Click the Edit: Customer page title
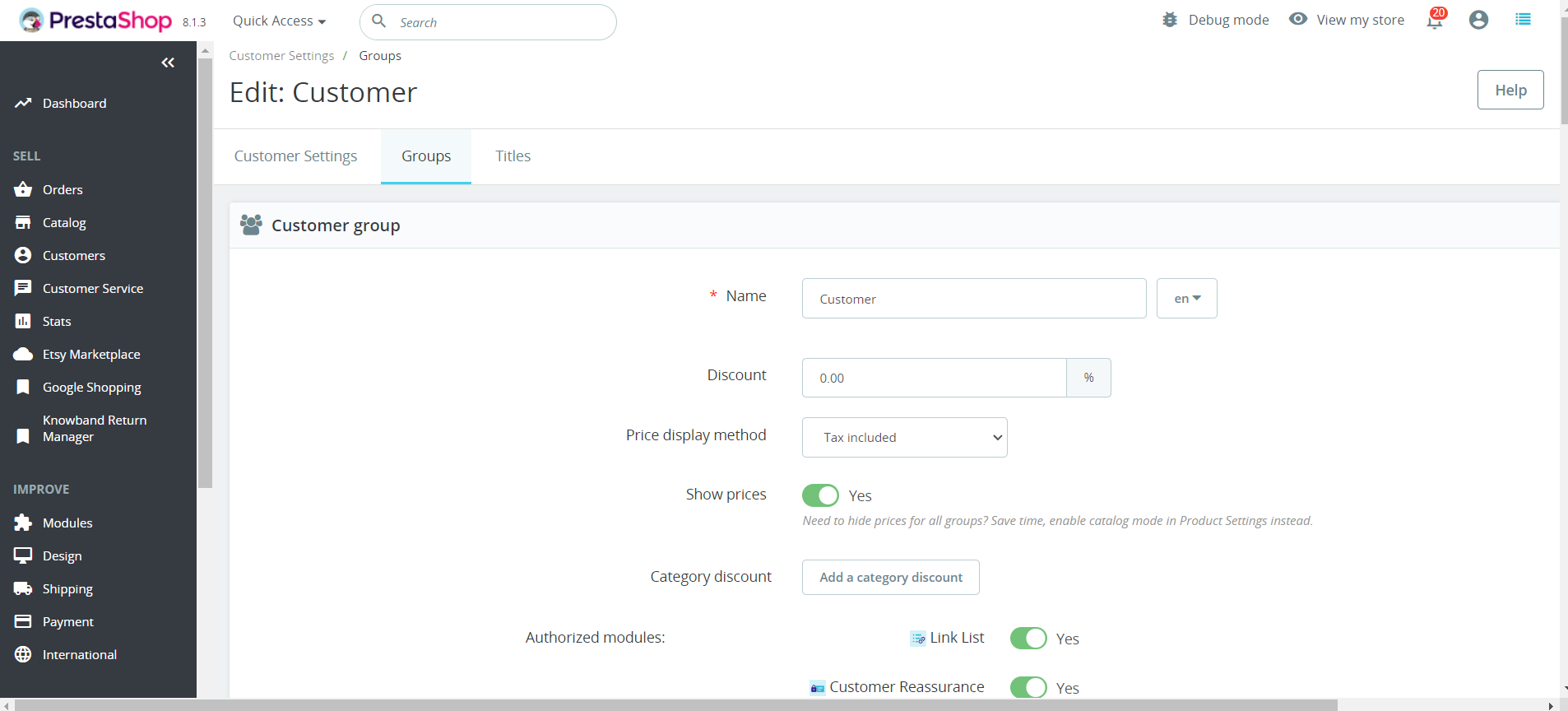Viewport: 1568px width, 711px height. tap(323, 92)
